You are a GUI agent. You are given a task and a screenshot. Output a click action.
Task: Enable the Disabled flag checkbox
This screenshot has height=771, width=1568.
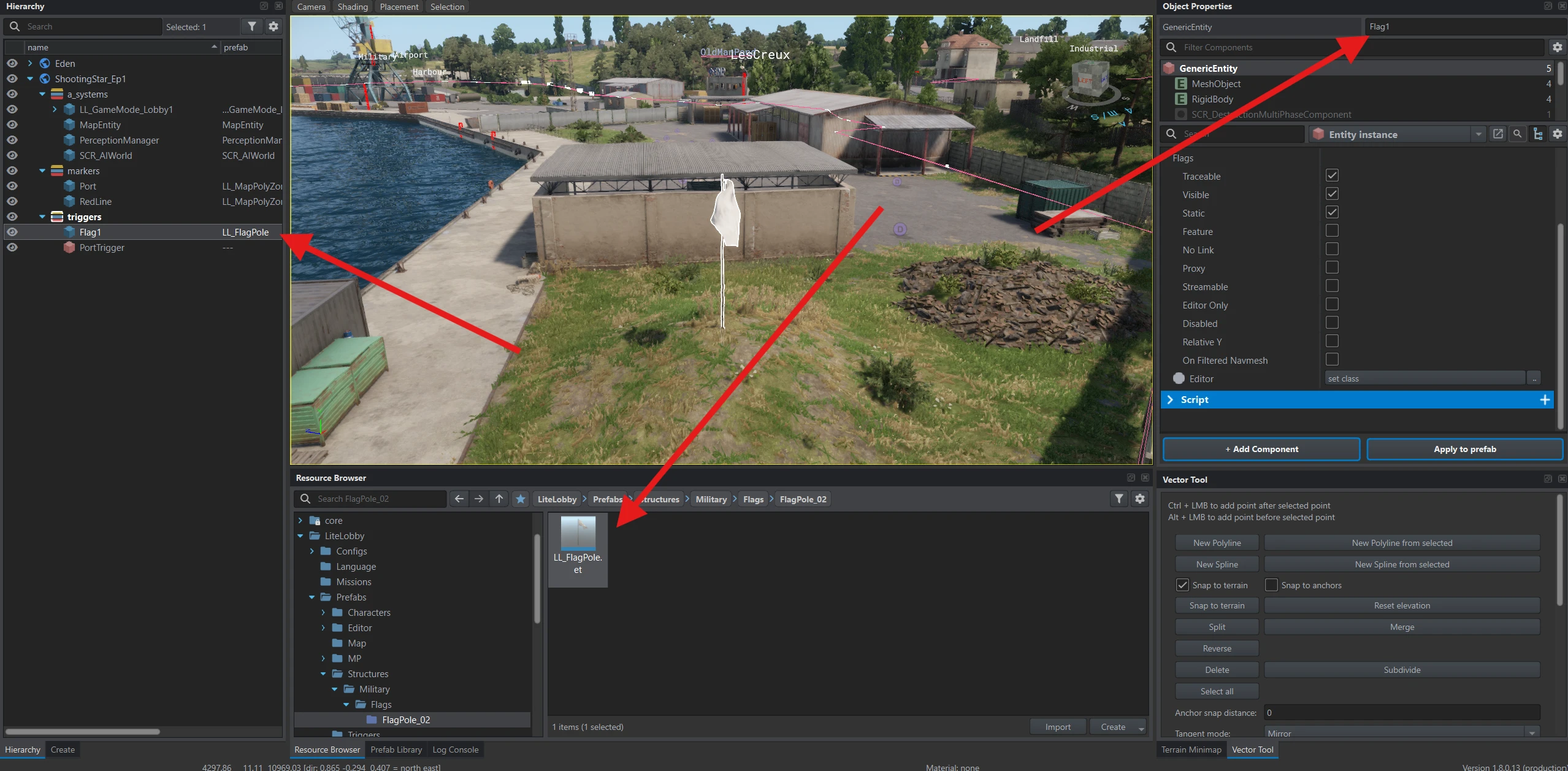coord(1332,323)
